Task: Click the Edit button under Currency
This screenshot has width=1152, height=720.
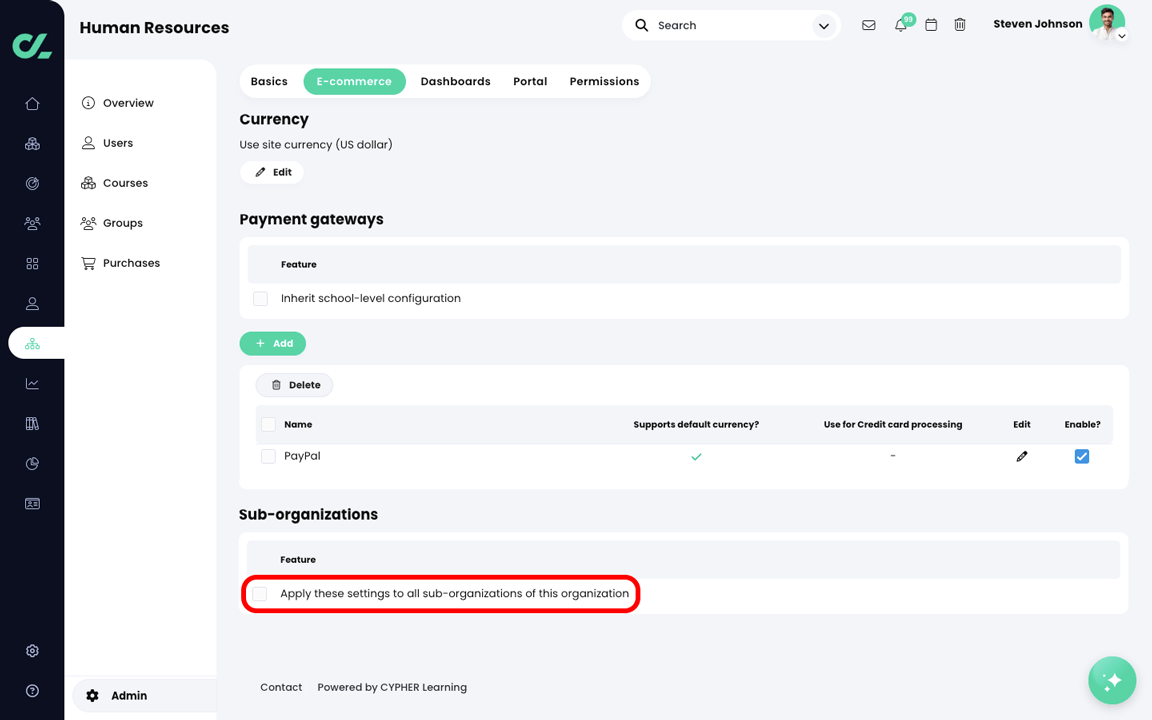Action: (271, 171)
